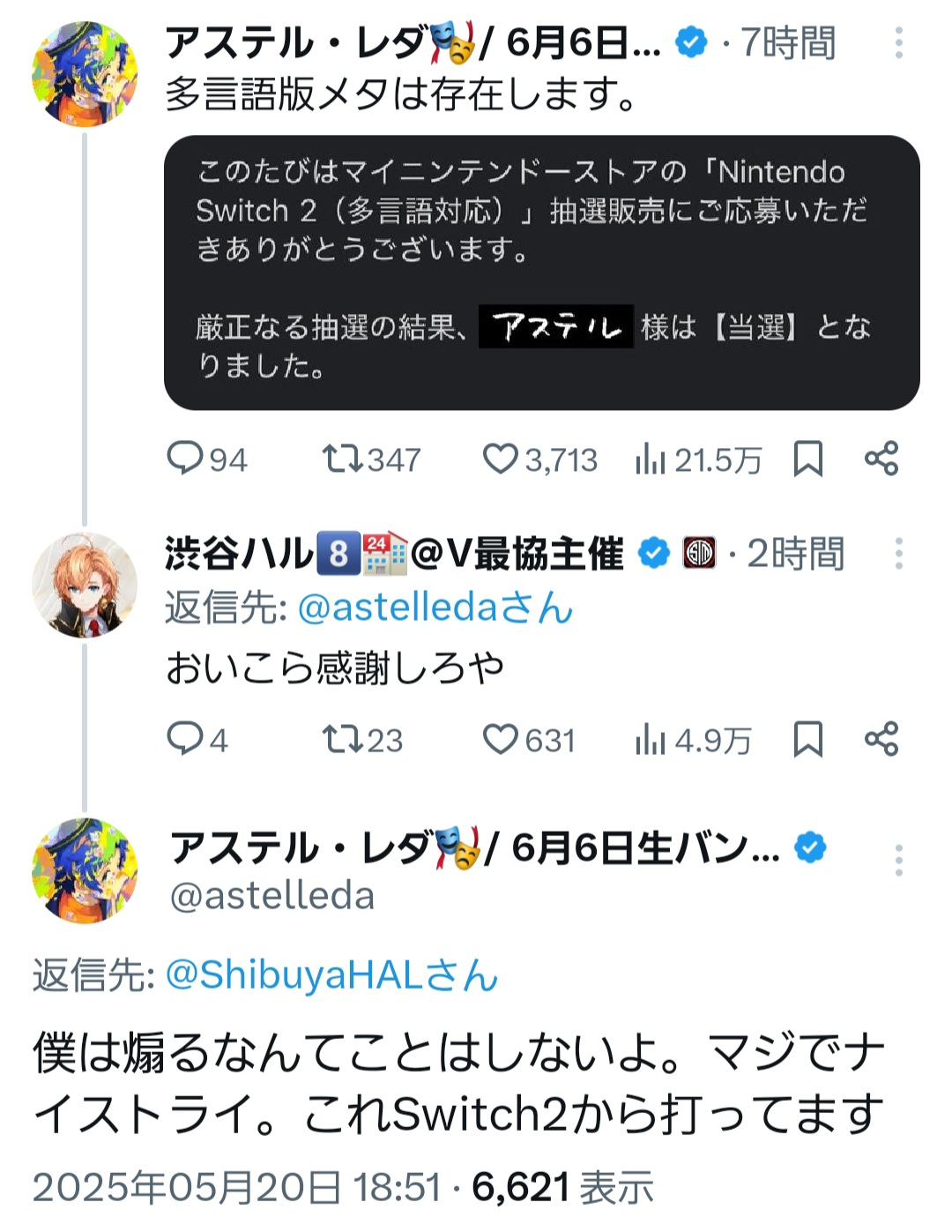The height and width of the screenshot is (1232, 952).
Task: Open the @ShibuyaHALさん mention link
Action: [x=331, y=975]
